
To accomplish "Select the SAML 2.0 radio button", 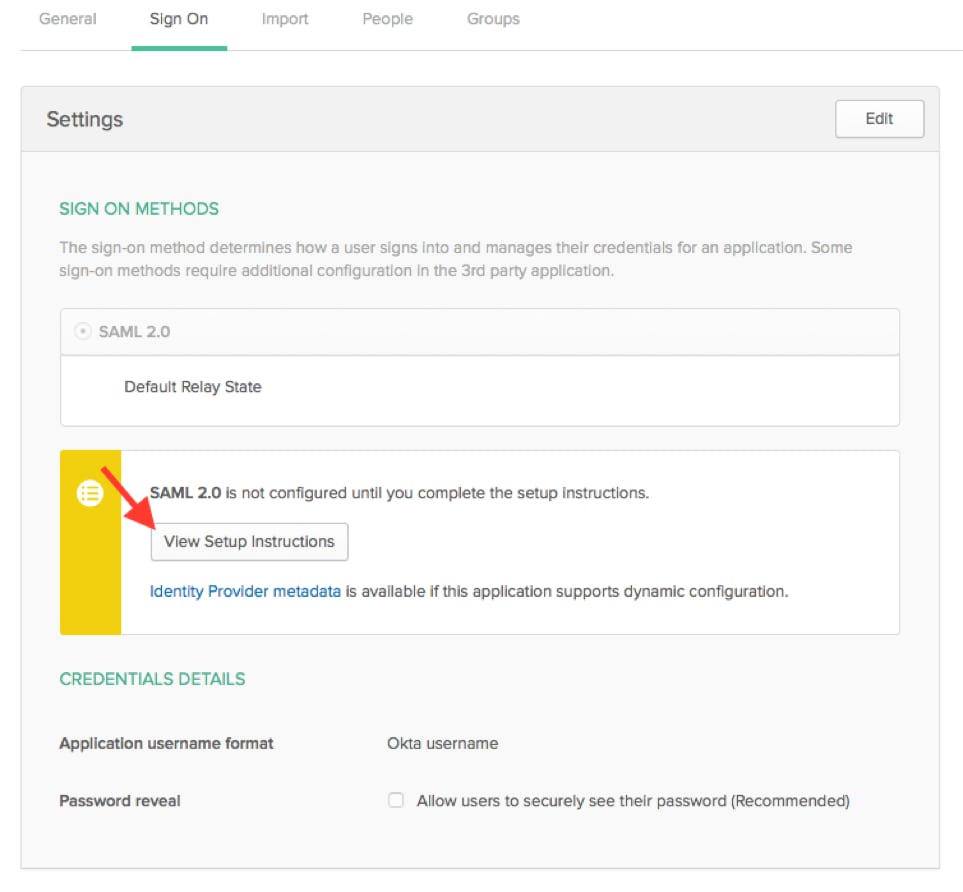I will pos(82,332).
